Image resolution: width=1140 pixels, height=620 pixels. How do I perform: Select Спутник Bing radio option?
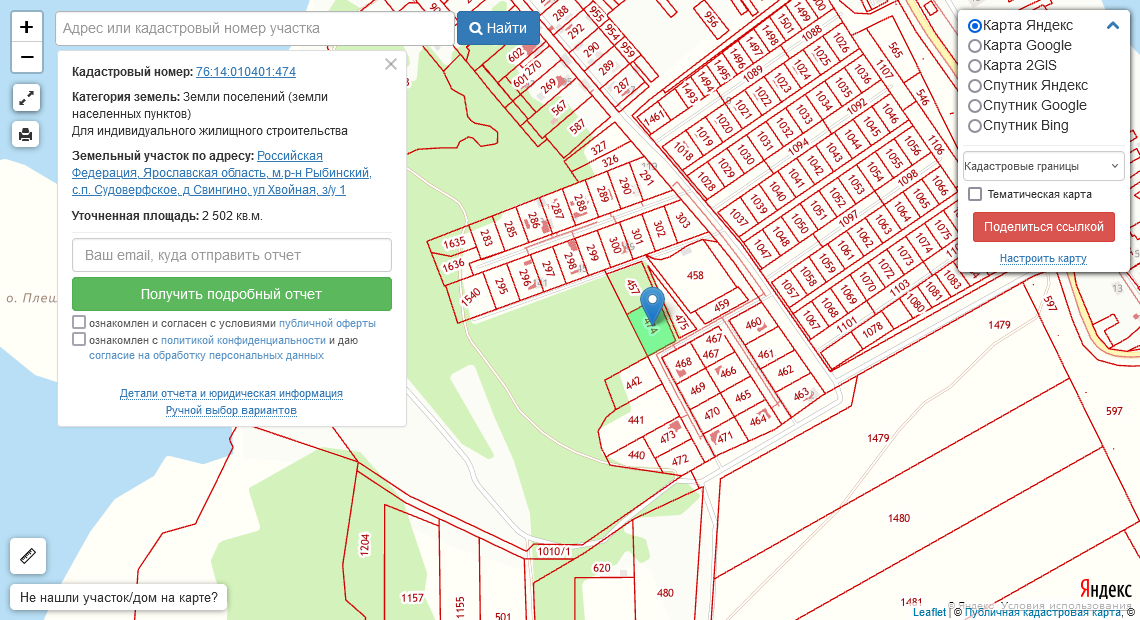(975, 126)
